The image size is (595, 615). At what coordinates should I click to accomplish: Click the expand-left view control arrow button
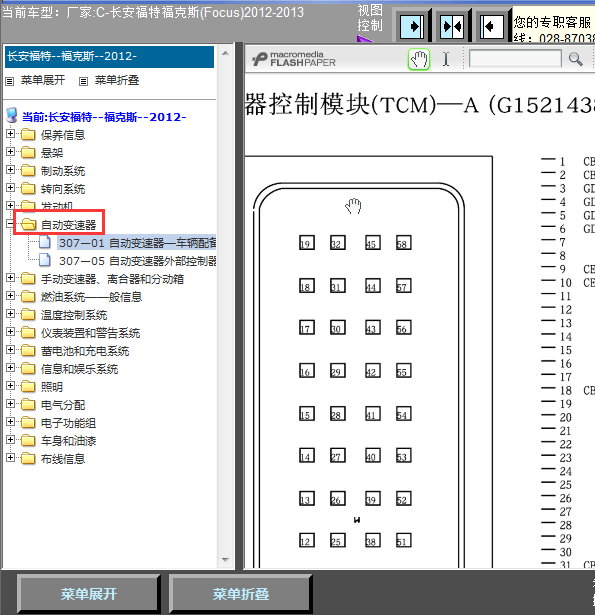(x=492, y=26)
